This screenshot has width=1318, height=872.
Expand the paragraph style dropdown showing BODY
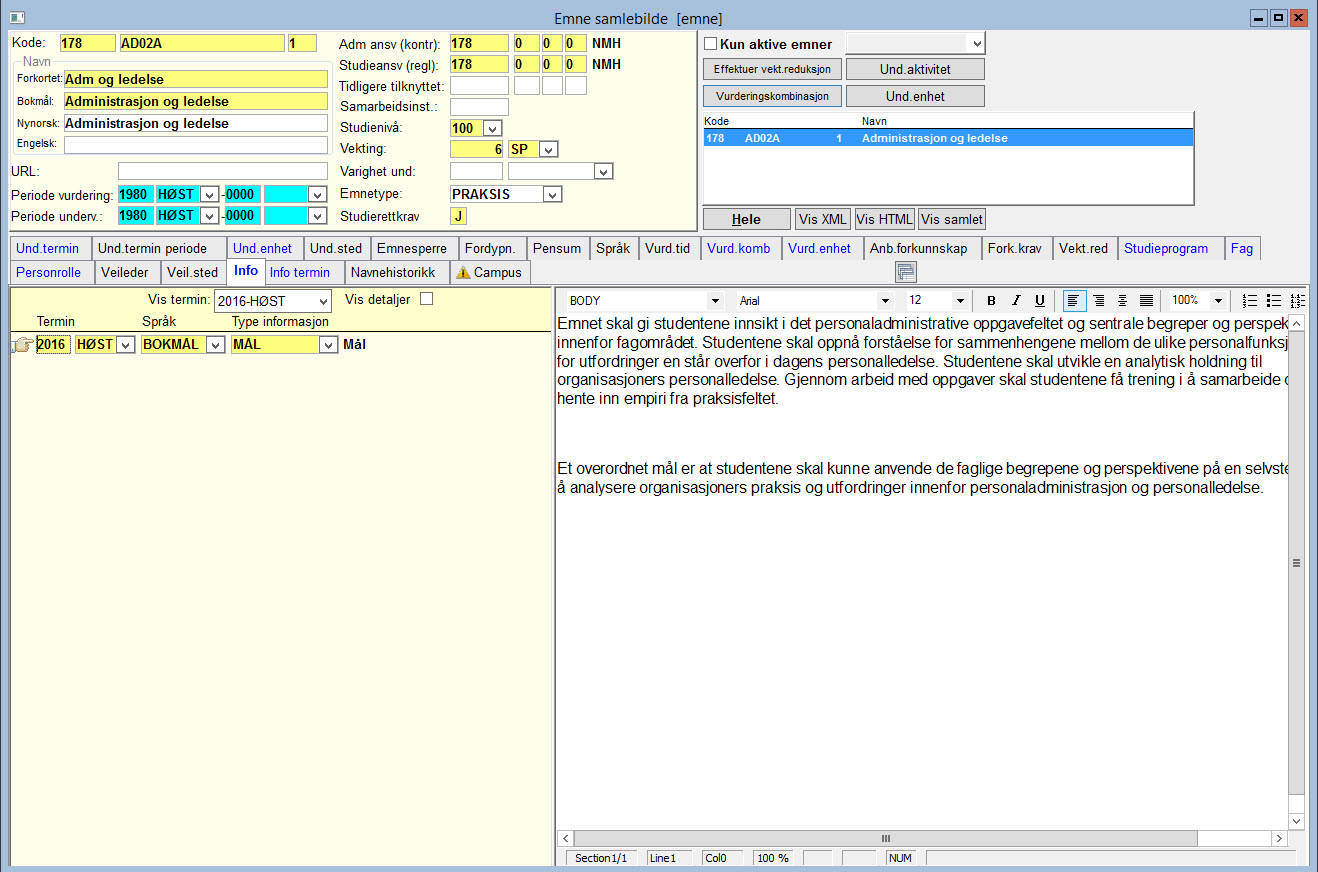pyautogui.click(x=714, y=301)
